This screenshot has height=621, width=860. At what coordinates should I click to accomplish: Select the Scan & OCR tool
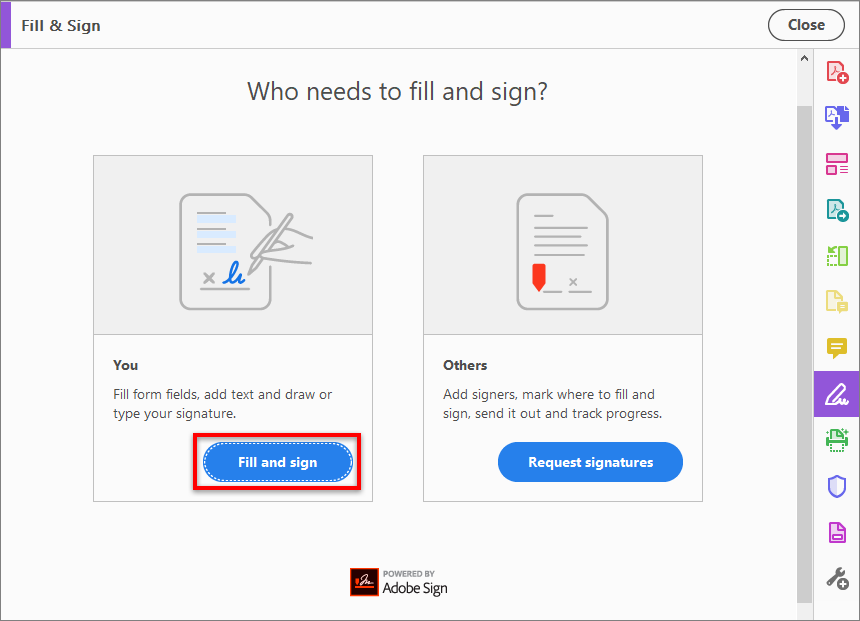(x=838, y=440)
